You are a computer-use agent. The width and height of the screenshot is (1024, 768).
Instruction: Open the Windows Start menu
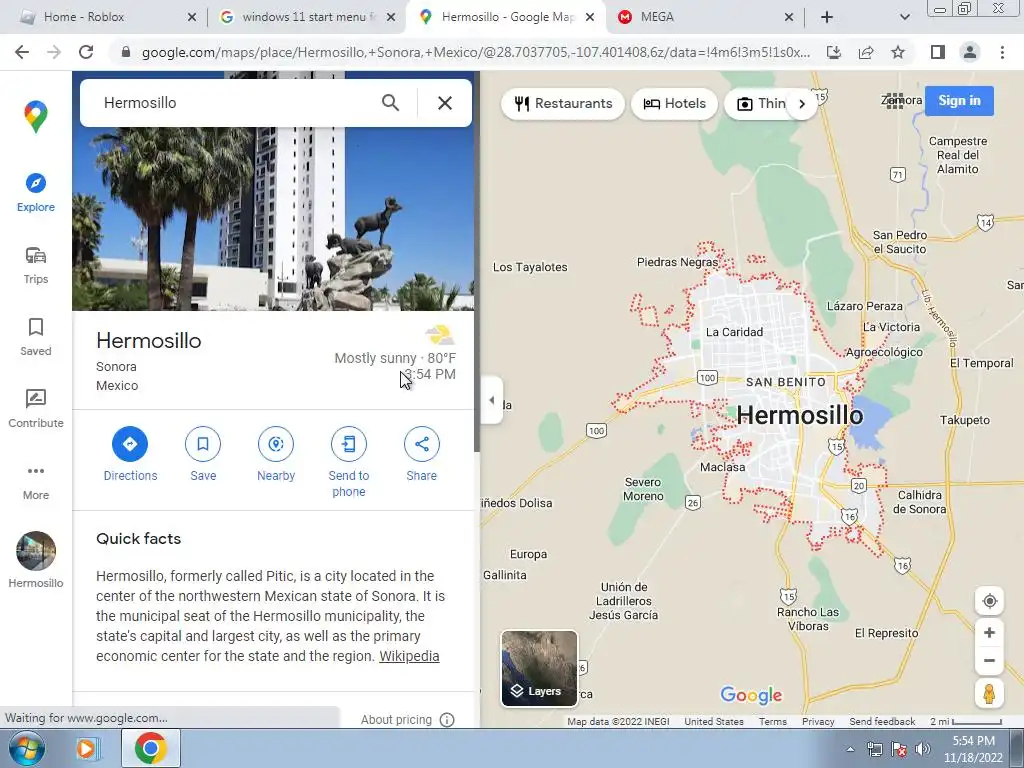26,748
